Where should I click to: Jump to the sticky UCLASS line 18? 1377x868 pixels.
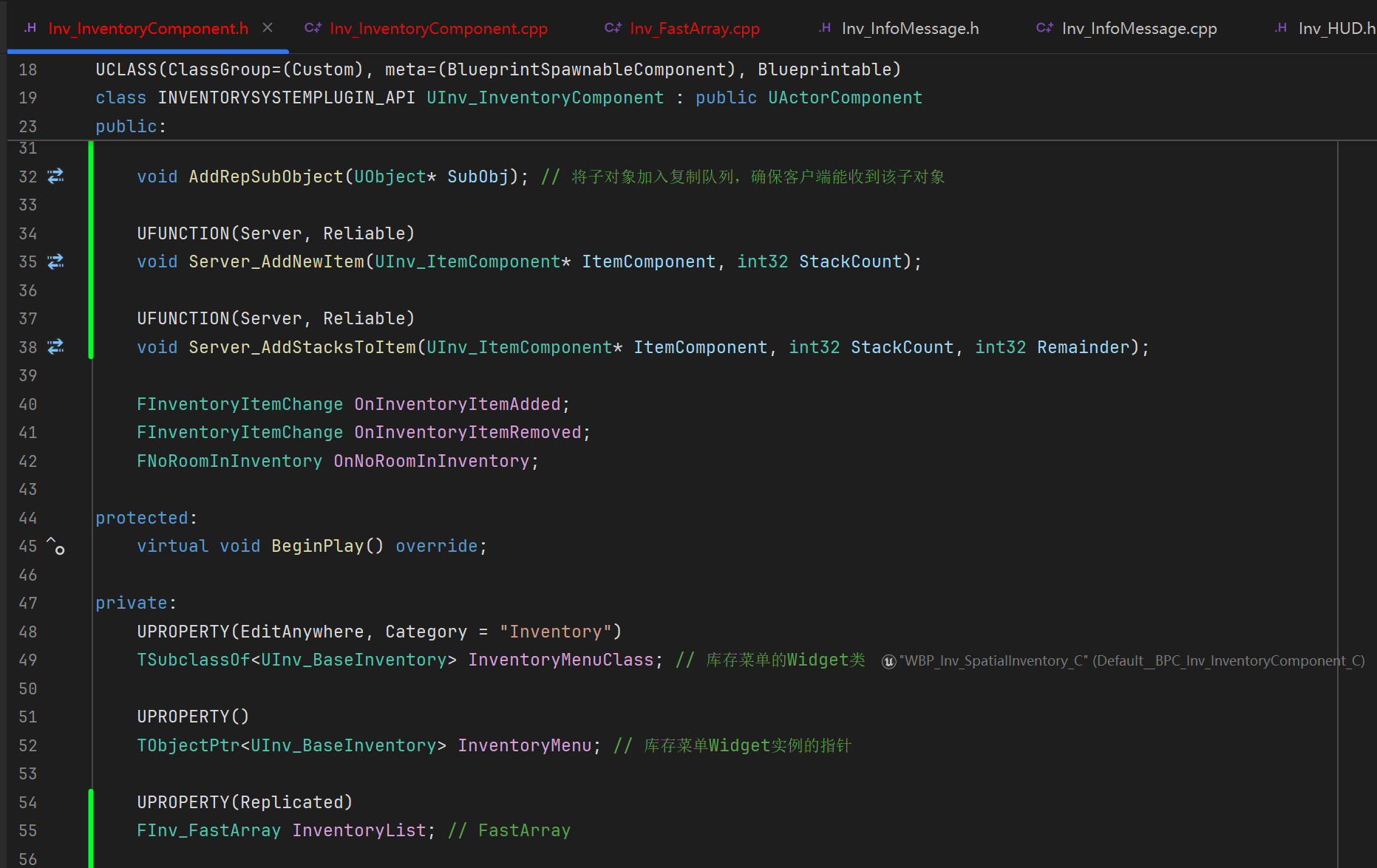click(497, 69)
